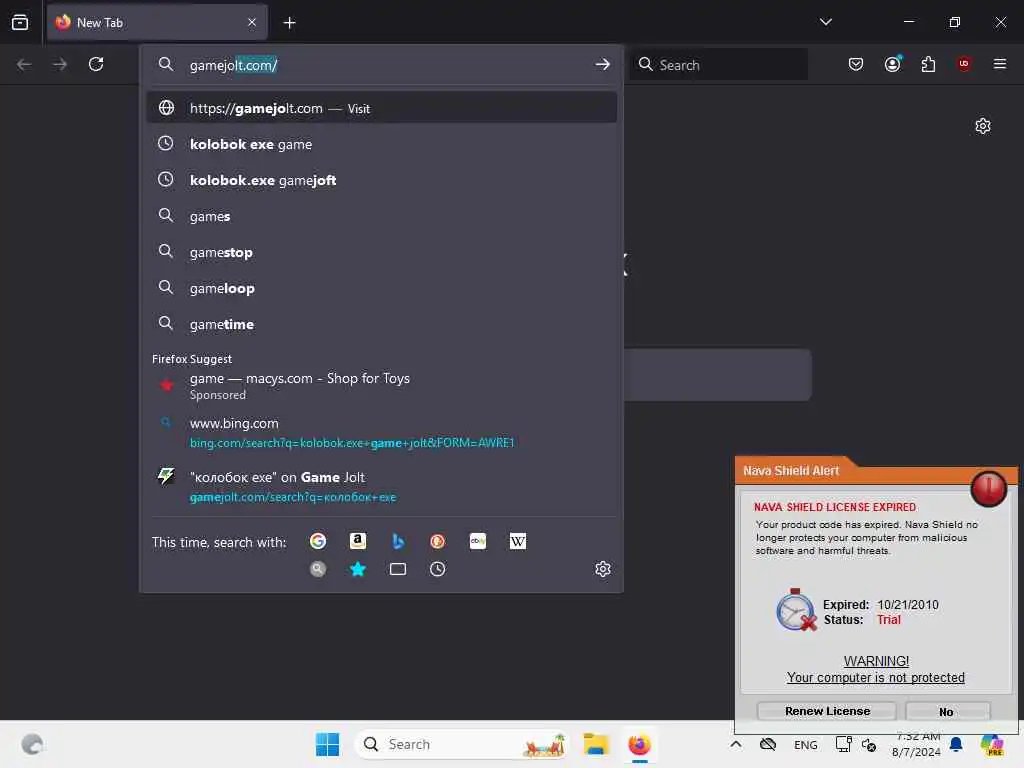Click the 'Sponsored' label under macys.com
This screenshot has width=1024, height=768.
[217, 395]
